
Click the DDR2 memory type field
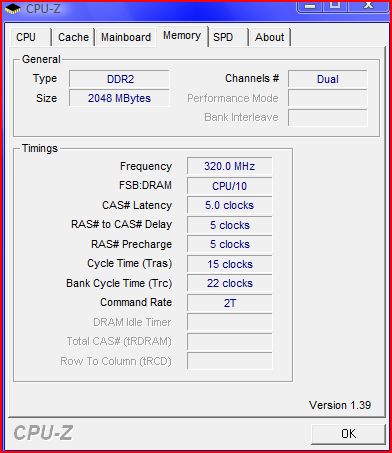point(119,79)
